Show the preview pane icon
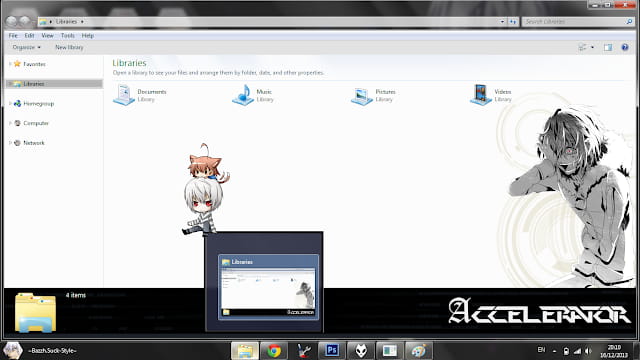The image size is (640, 360). (608, 47)
